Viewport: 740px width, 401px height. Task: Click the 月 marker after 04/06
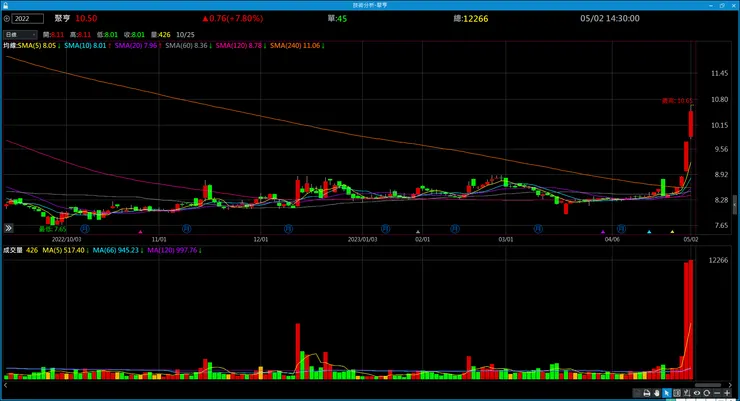coord(622,229)
